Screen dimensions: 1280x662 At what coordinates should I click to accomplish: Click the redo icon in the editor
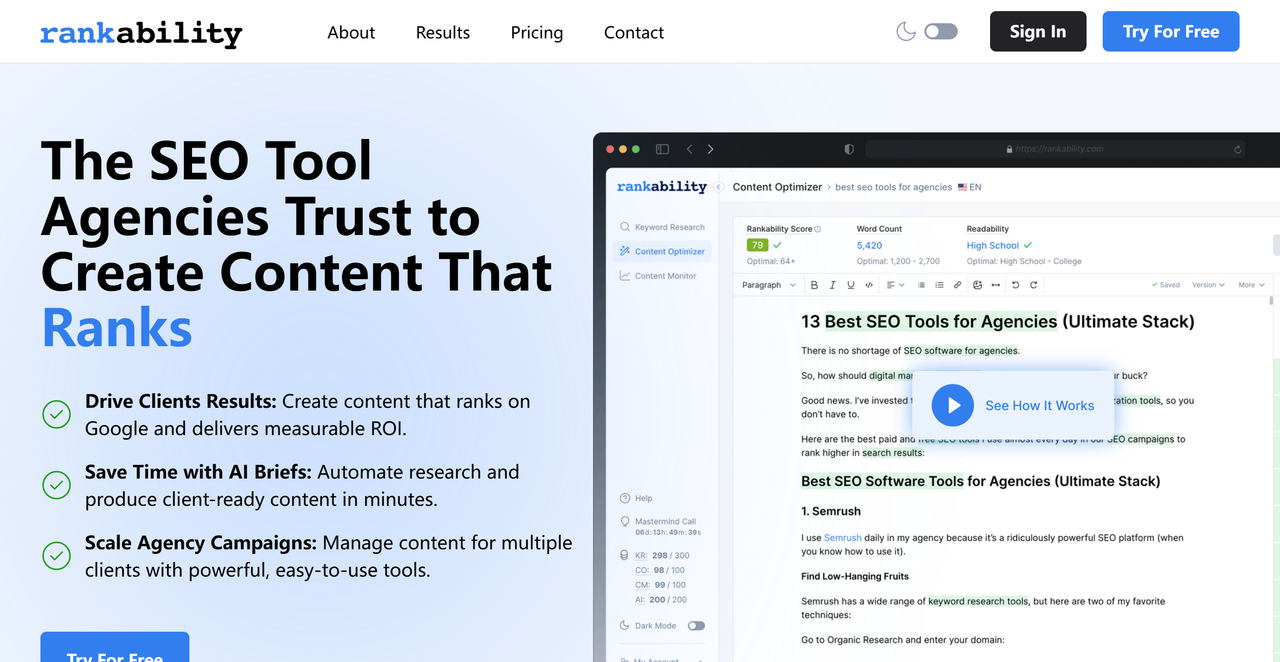pyautogui.click(x=1033, y=285)
